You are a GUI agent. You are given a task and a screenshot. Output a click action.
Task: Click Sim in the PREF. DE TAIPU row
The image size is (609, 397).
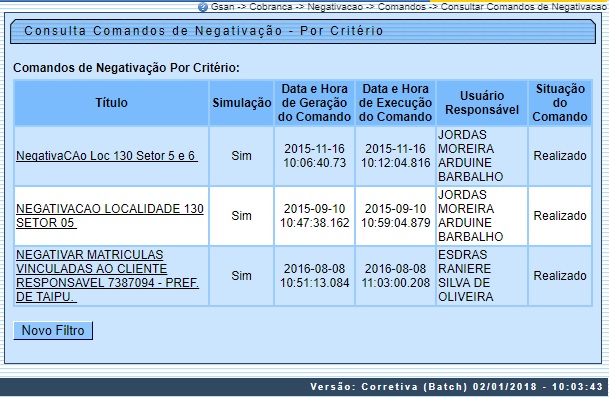[242, 275]
